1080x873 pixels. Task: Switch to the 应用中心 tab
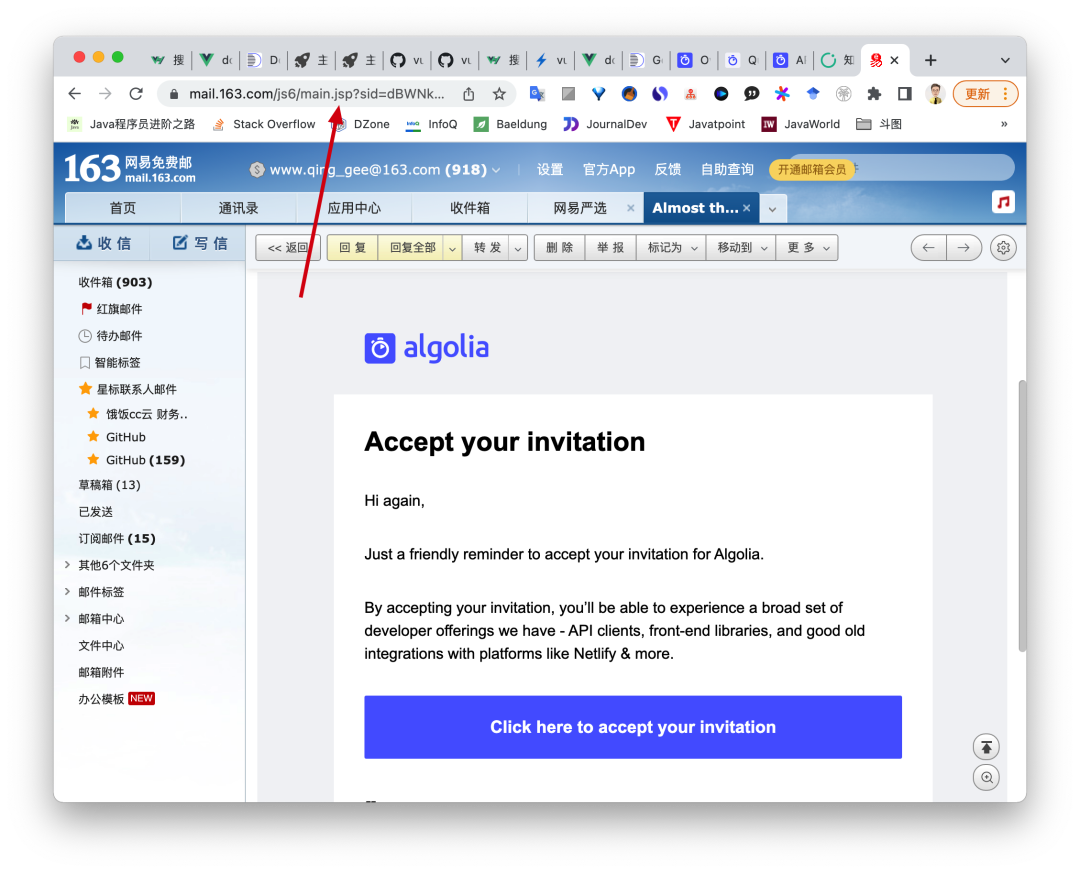354,208
